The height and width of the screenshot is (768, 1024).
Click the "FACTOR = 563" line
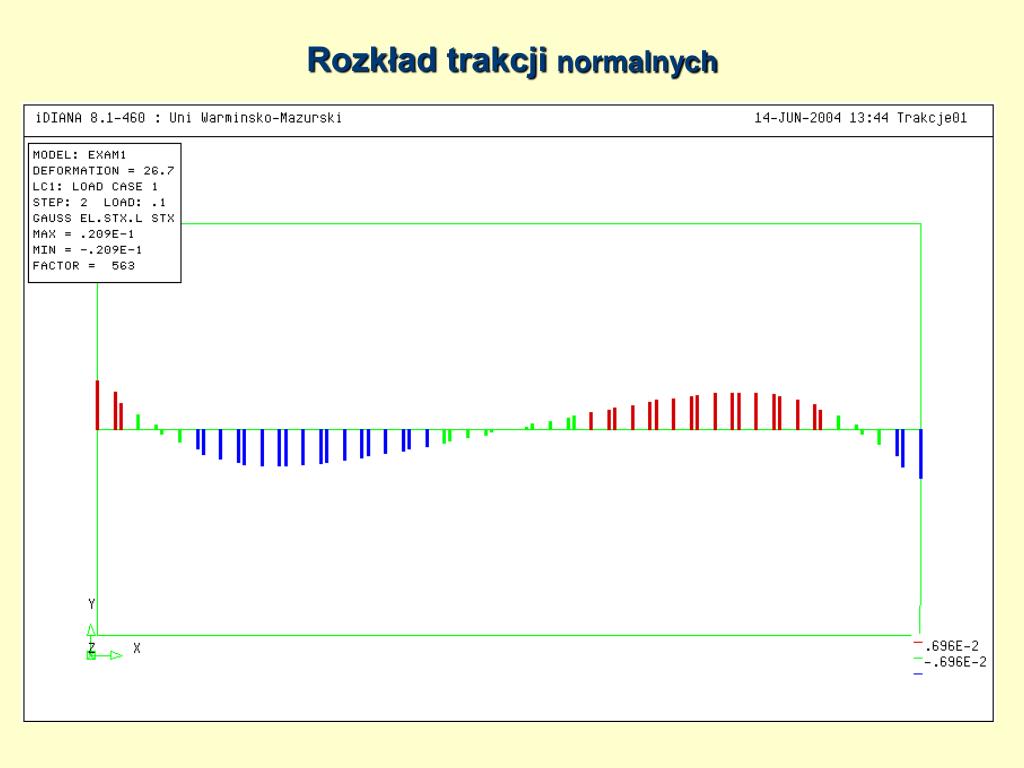point(84,266)
